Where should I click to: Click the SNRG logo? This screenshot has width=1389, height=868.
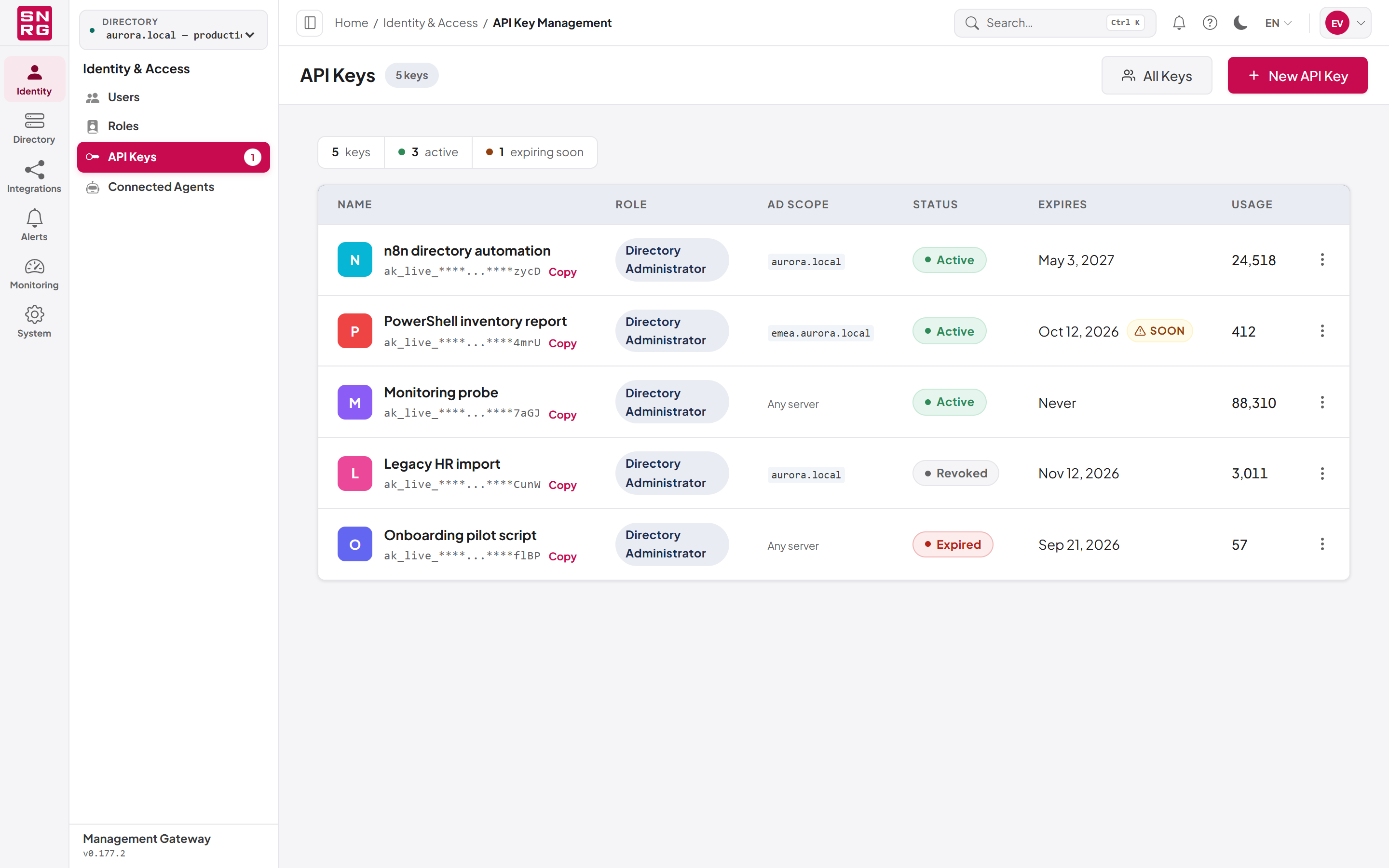pyautogui.click(x=34, y=23)
